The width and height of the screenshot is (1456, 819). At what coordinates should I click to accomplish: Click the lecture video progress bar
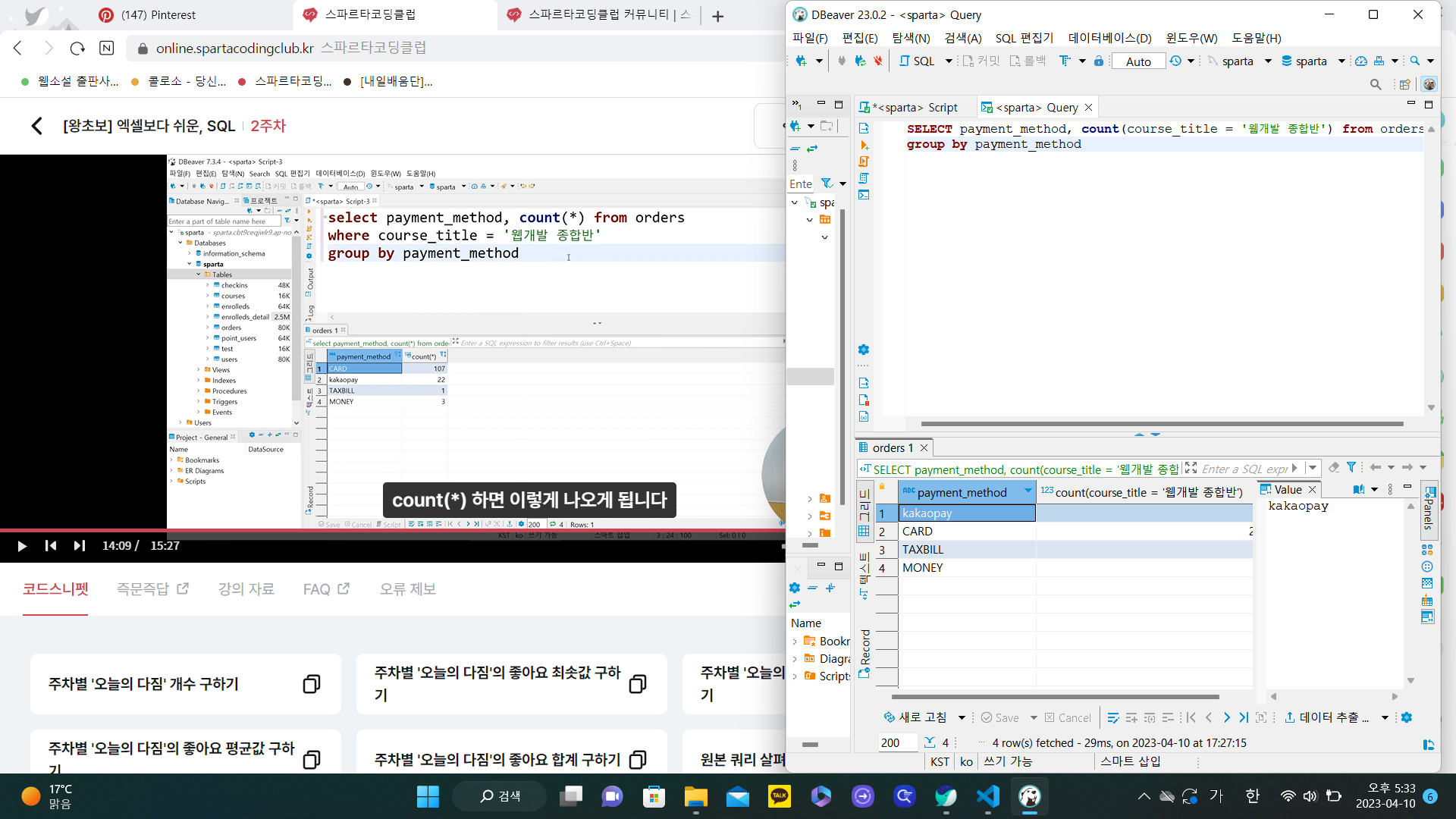pyautogui.click(x=392, y=529)
